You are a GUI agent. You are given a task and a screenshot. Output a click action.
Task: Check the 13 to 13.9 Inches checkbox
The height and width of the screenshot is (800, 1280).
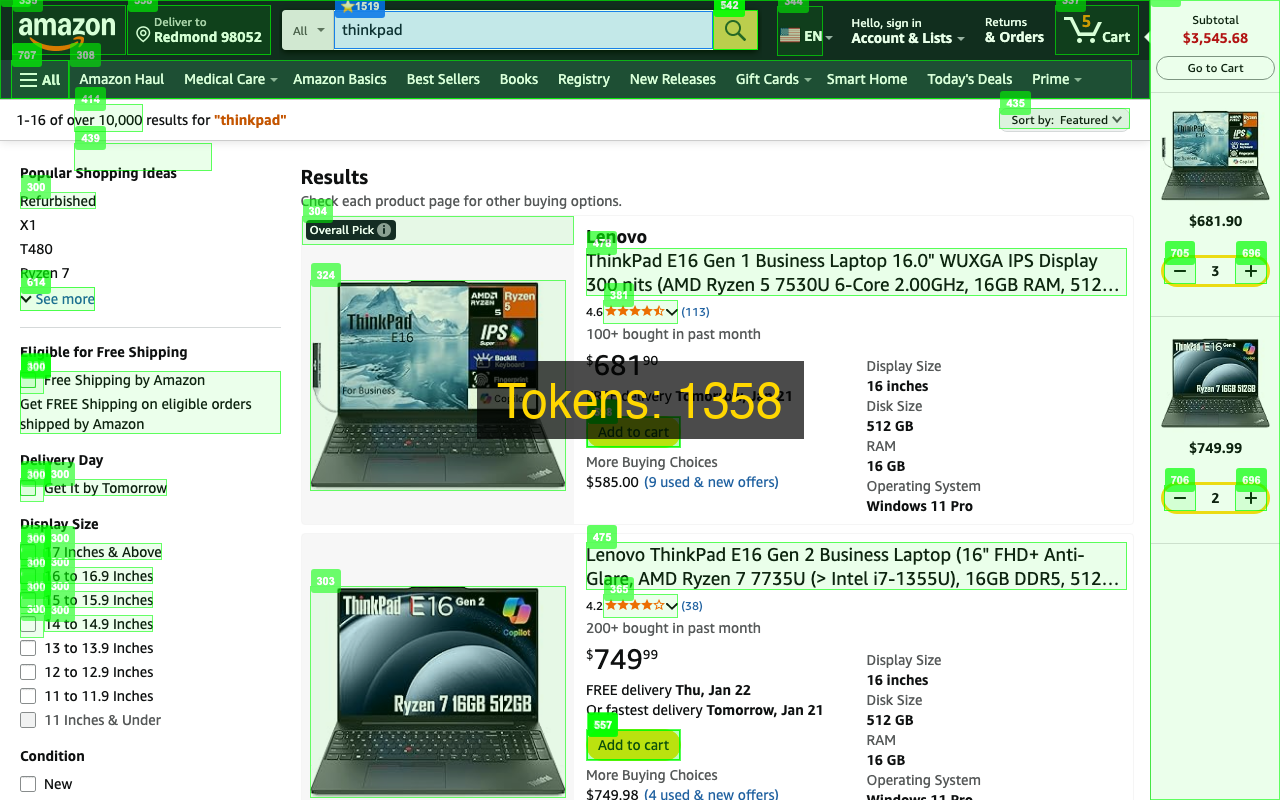[x=28, y=648]
